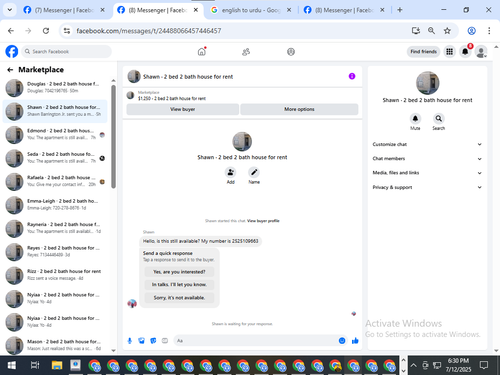Send quick response 'Yes, are you interested?'

coord(179,272)
